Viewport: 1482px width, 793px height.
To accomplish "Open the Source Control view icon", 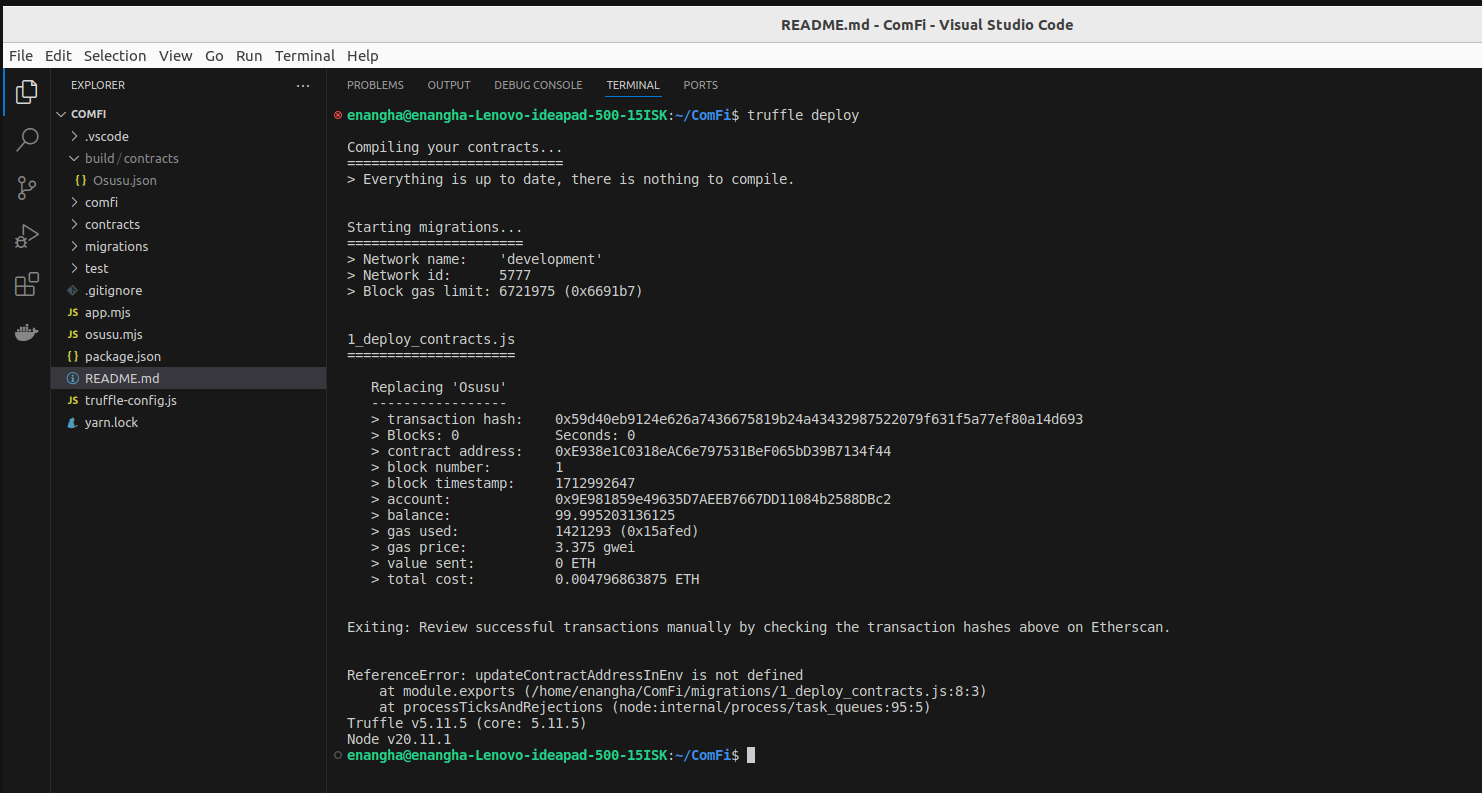I will [26, 187].
